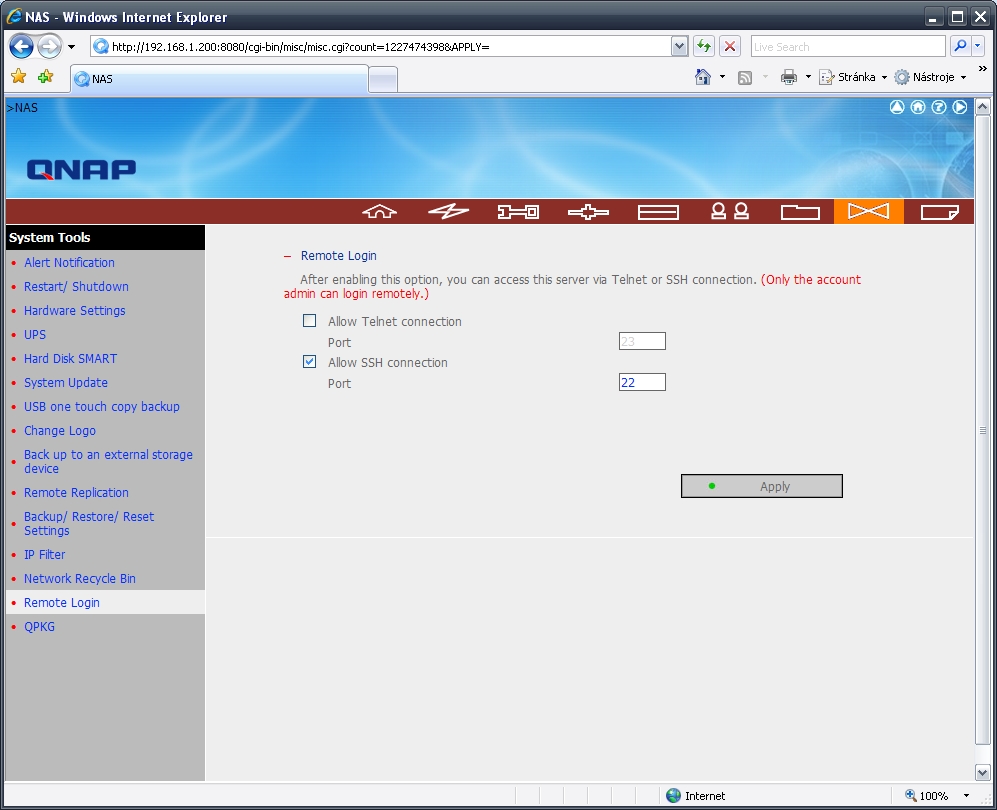The height and width of the screenshot is (810, 997).
Task: Select the highlighted System Tools icon
Action: [869, 211]
